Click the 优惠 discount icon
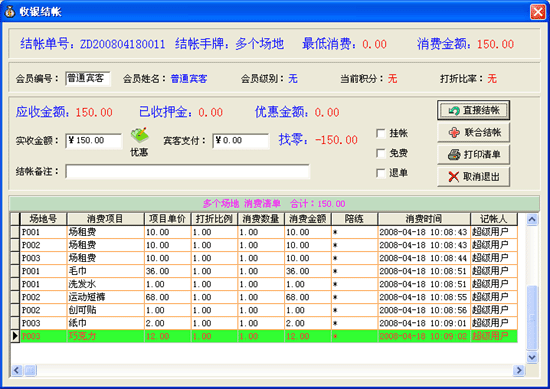The image size is (550, 389). [x=139, y=136]
